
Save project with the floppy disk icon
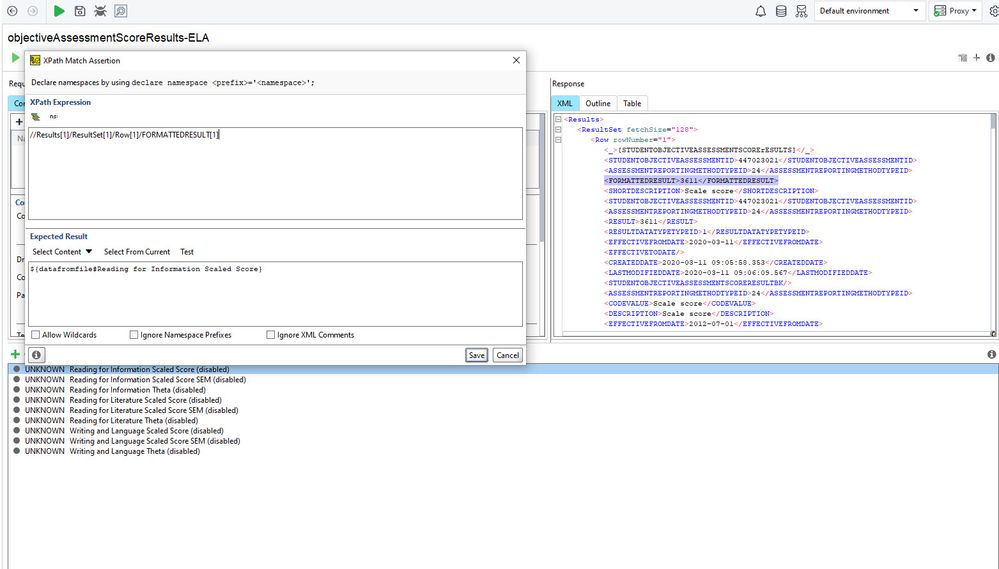tap(80, 11)
